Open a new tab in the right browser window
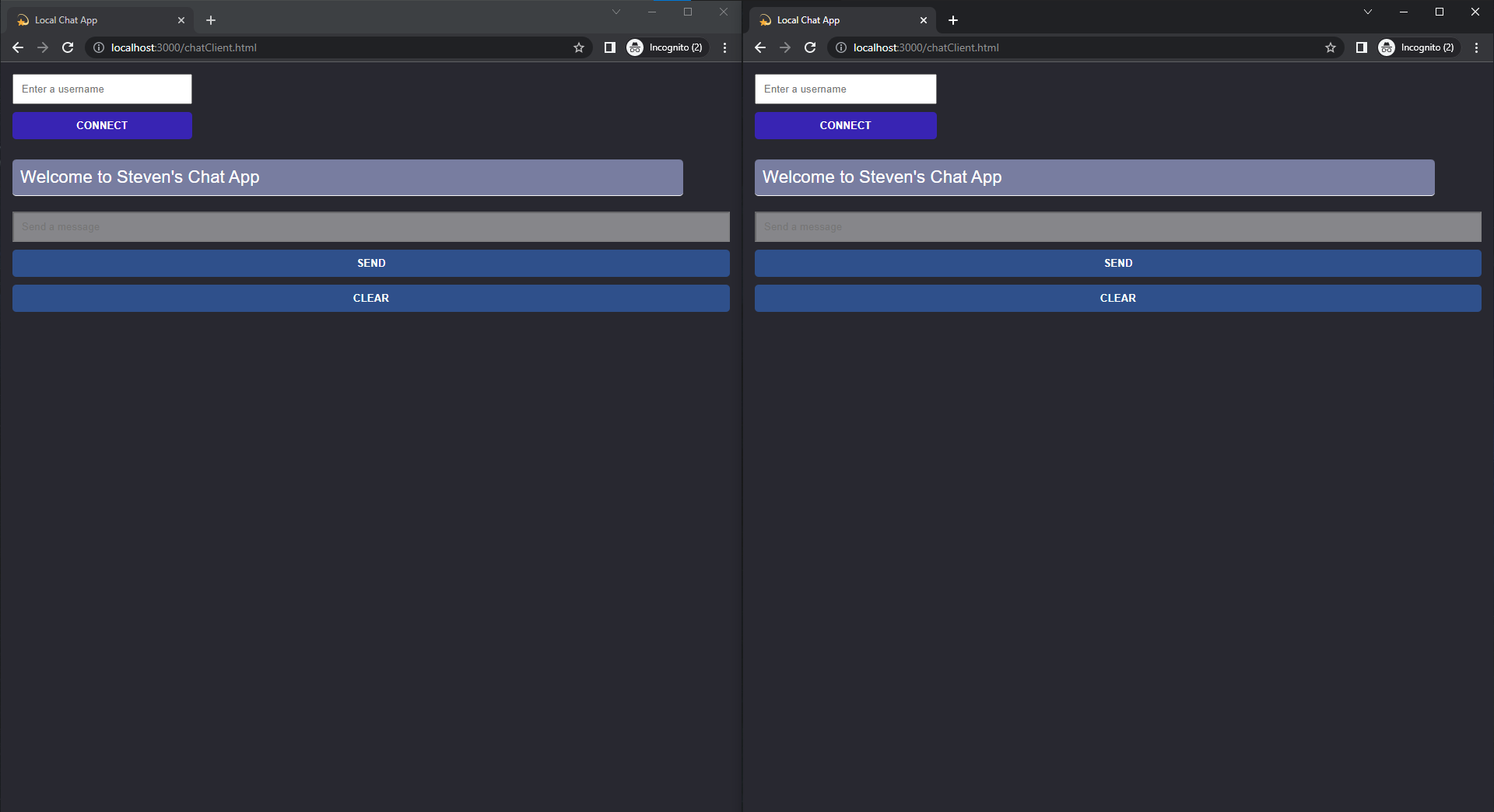1494x812 pixels. pyautogui.click(x=953, y=20)
